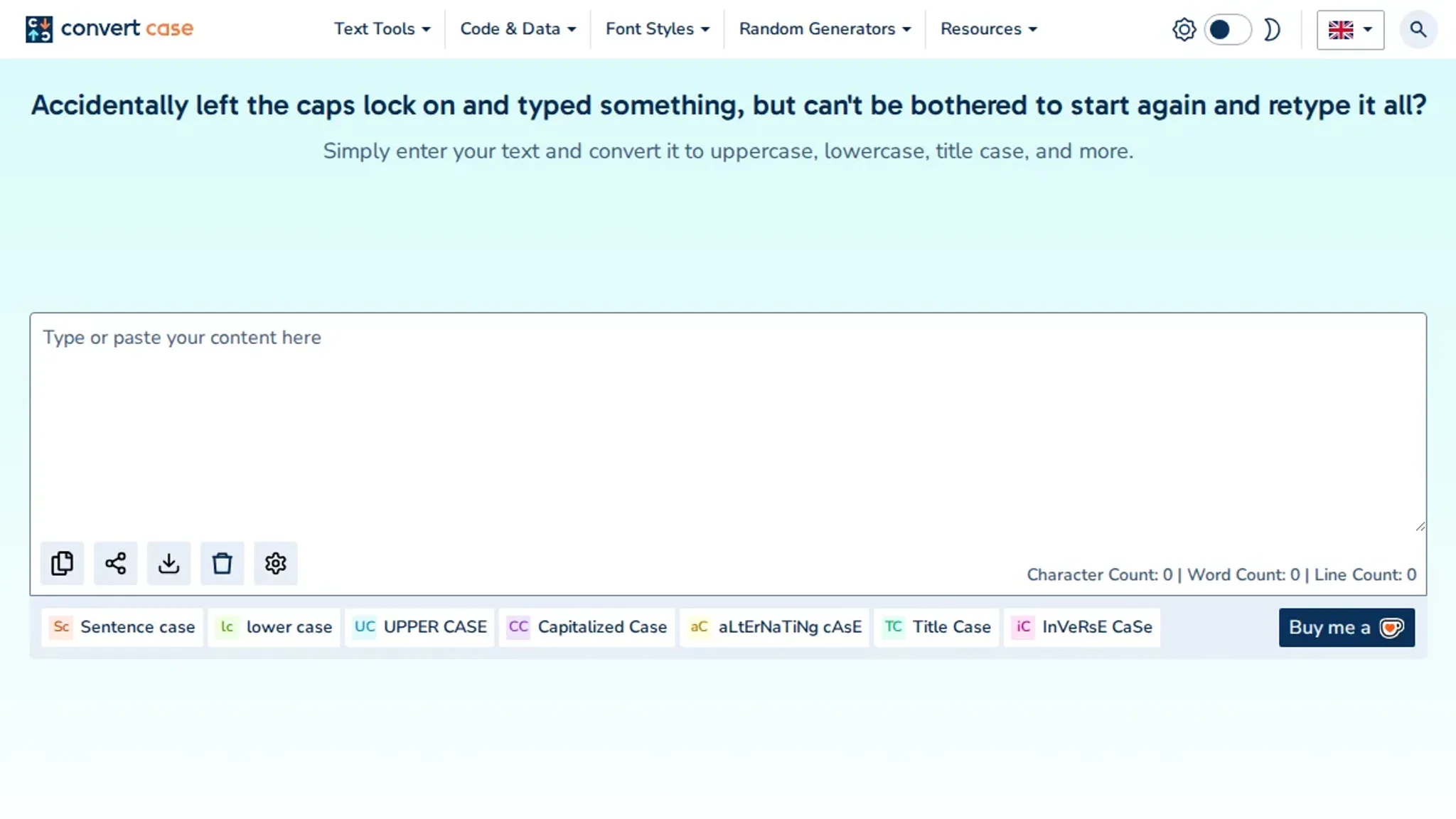Open the language flag dropdown

(1350, 30)
